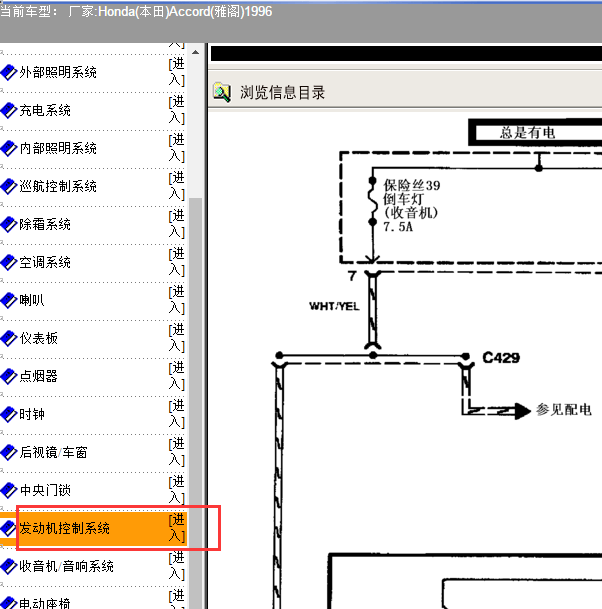Click [进入] link for 外部照明系统
The height and width of the screenshot is (609, 602).
(177, 72)
